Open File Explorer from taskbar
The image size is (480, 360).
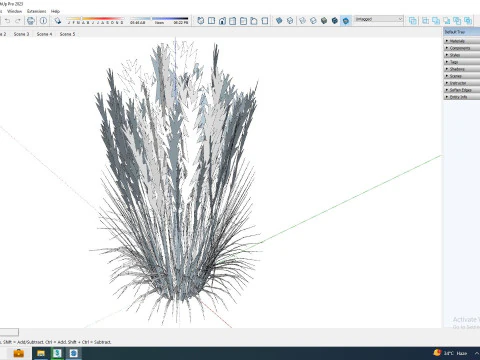pyautogui.click(x=41, y=353)
